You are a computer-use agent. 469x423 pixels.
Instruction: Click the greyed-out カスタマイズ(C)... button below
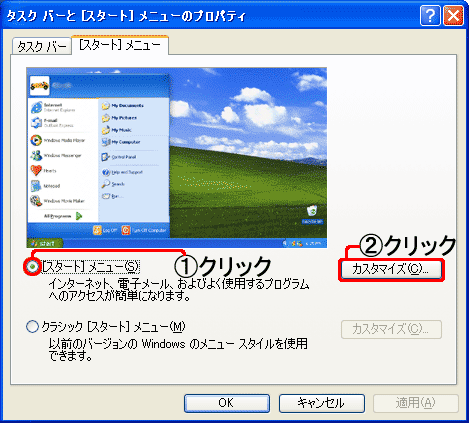[x=391, y=329]
